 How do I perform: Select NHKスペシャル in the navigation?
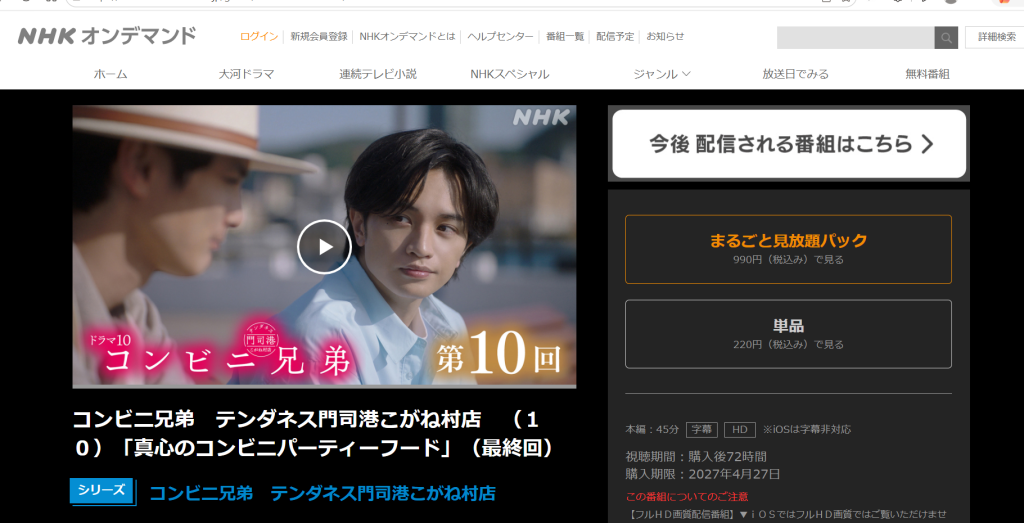pos(509,74)
